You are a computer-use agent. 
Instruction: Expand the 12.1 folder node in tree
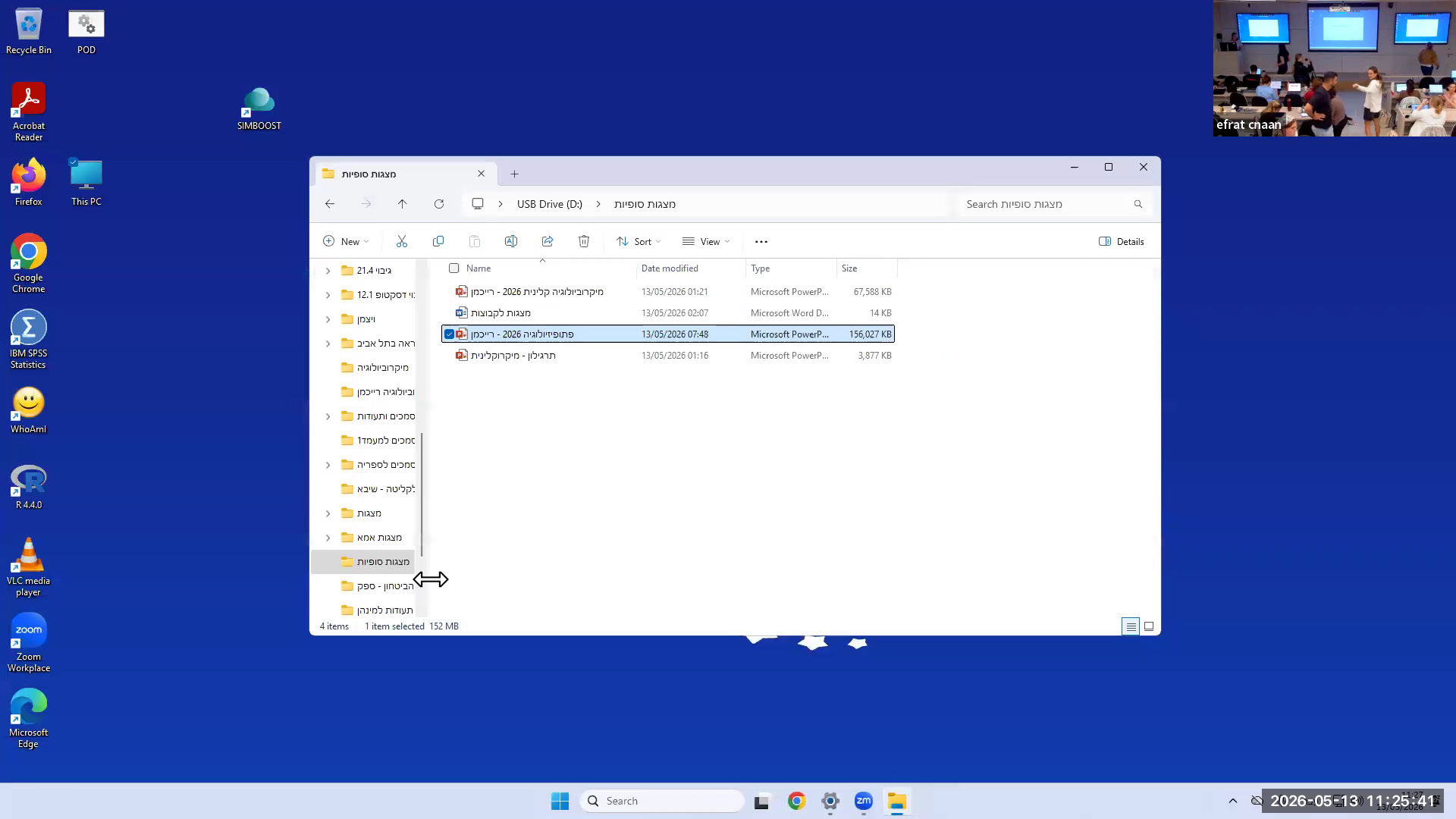[328, 295]
